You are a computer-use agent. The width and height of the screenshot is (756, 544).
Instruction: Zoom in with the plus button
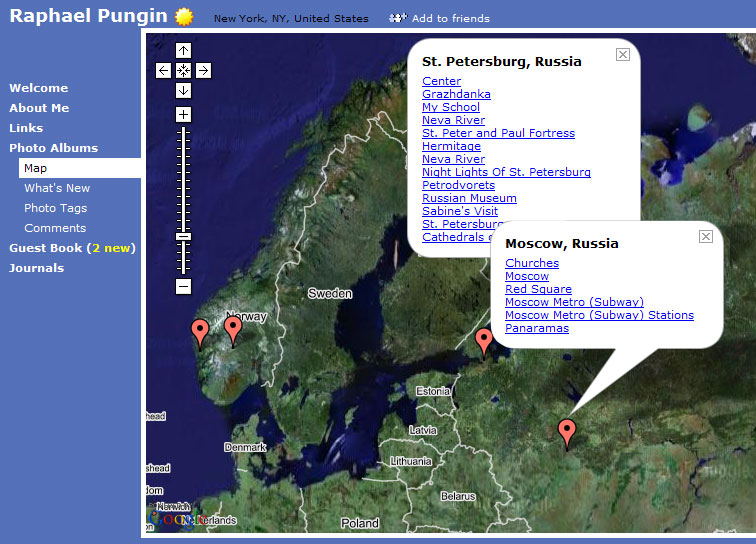(183, 115)
